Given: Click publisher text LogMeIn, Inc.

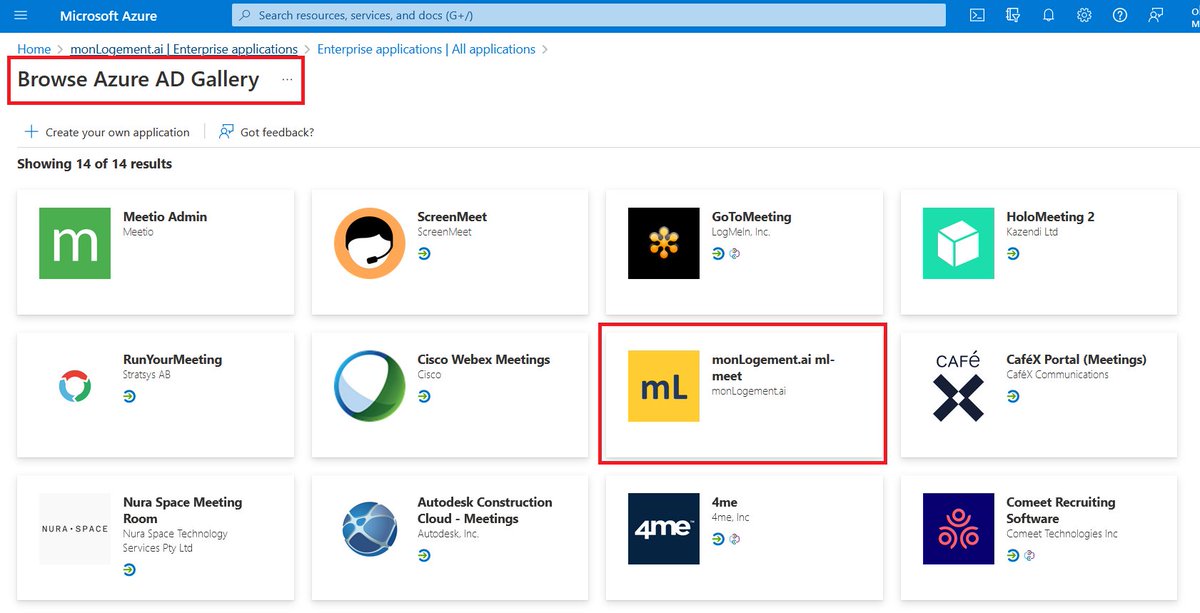Looking at the screenshot, I should pos(741,232).
